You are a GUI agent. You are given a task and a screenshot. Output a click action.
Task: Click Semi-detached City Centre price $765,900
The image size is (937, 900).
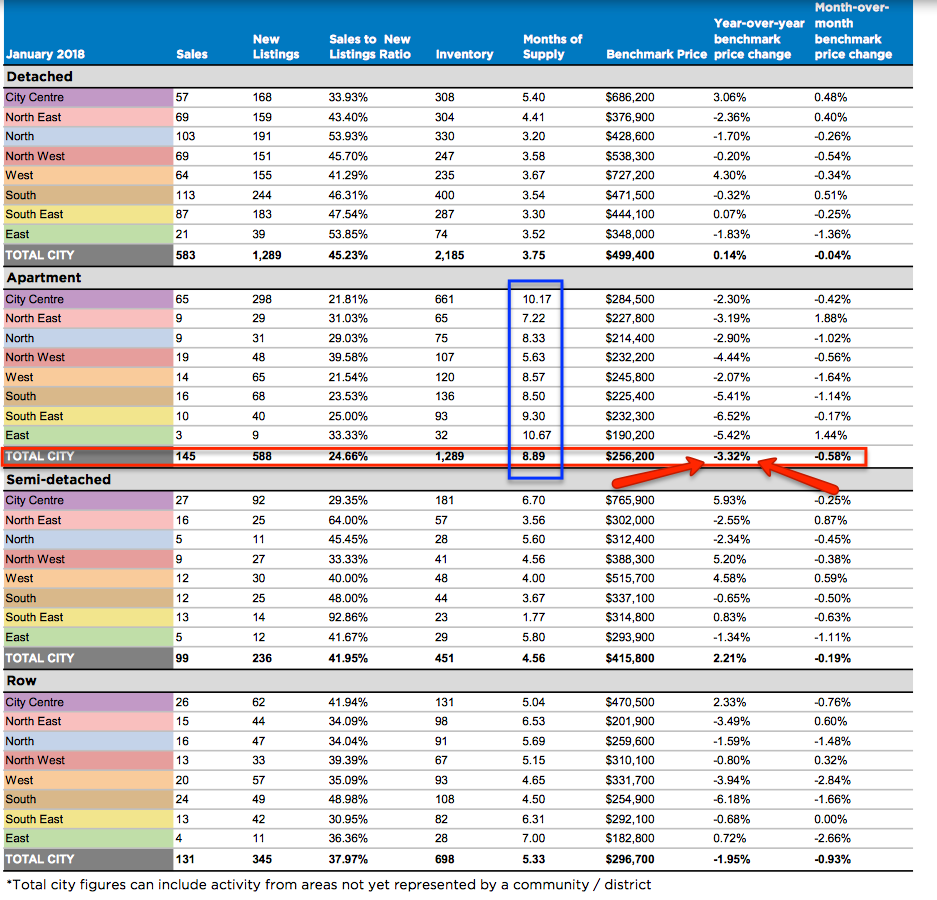(629, 500)
